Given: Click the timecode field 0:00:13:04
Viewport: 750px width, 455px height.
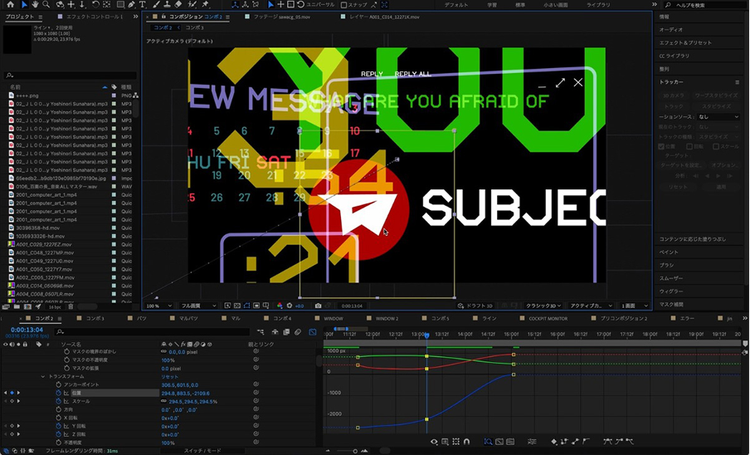Looking at the screenshot, I should tap(27, 330).
